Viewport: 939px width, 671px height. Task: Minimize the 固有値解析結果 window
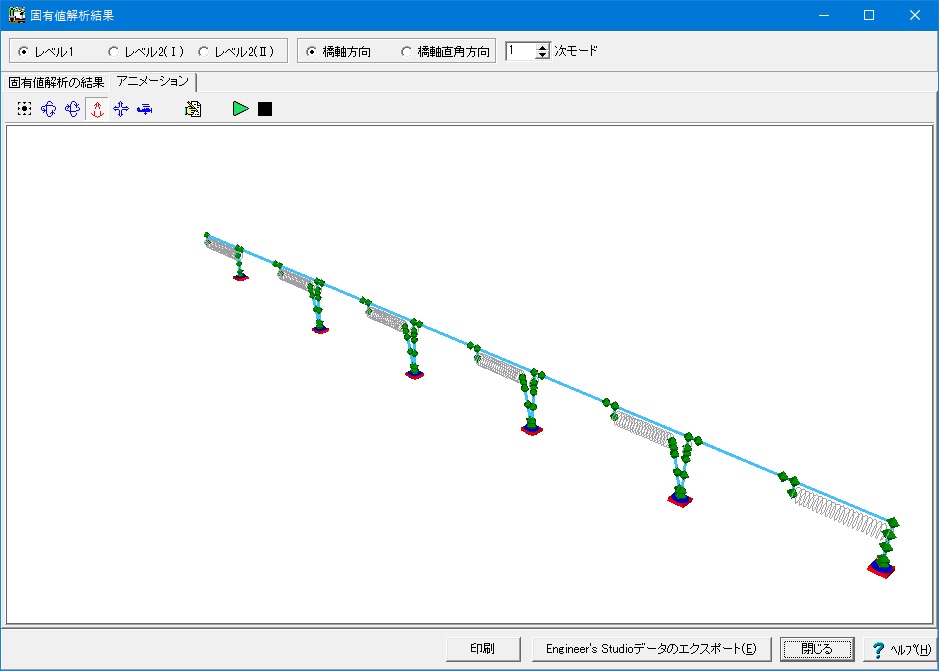click(824, 15)
